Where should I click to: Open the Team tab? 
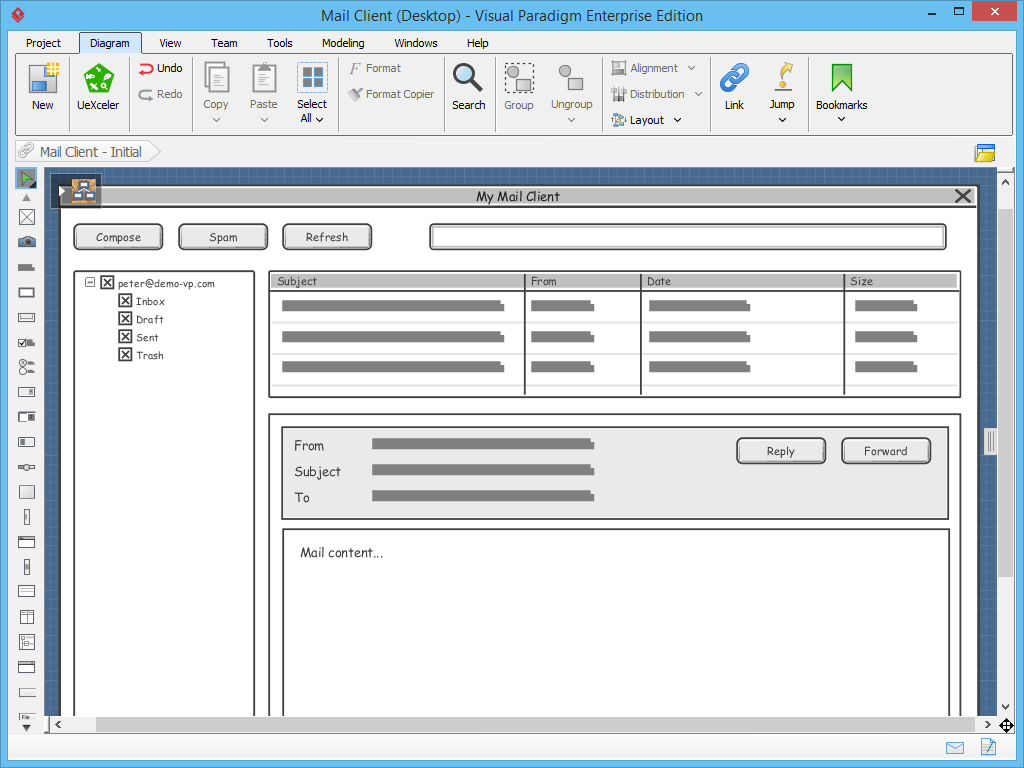click(x=224, y=43)
